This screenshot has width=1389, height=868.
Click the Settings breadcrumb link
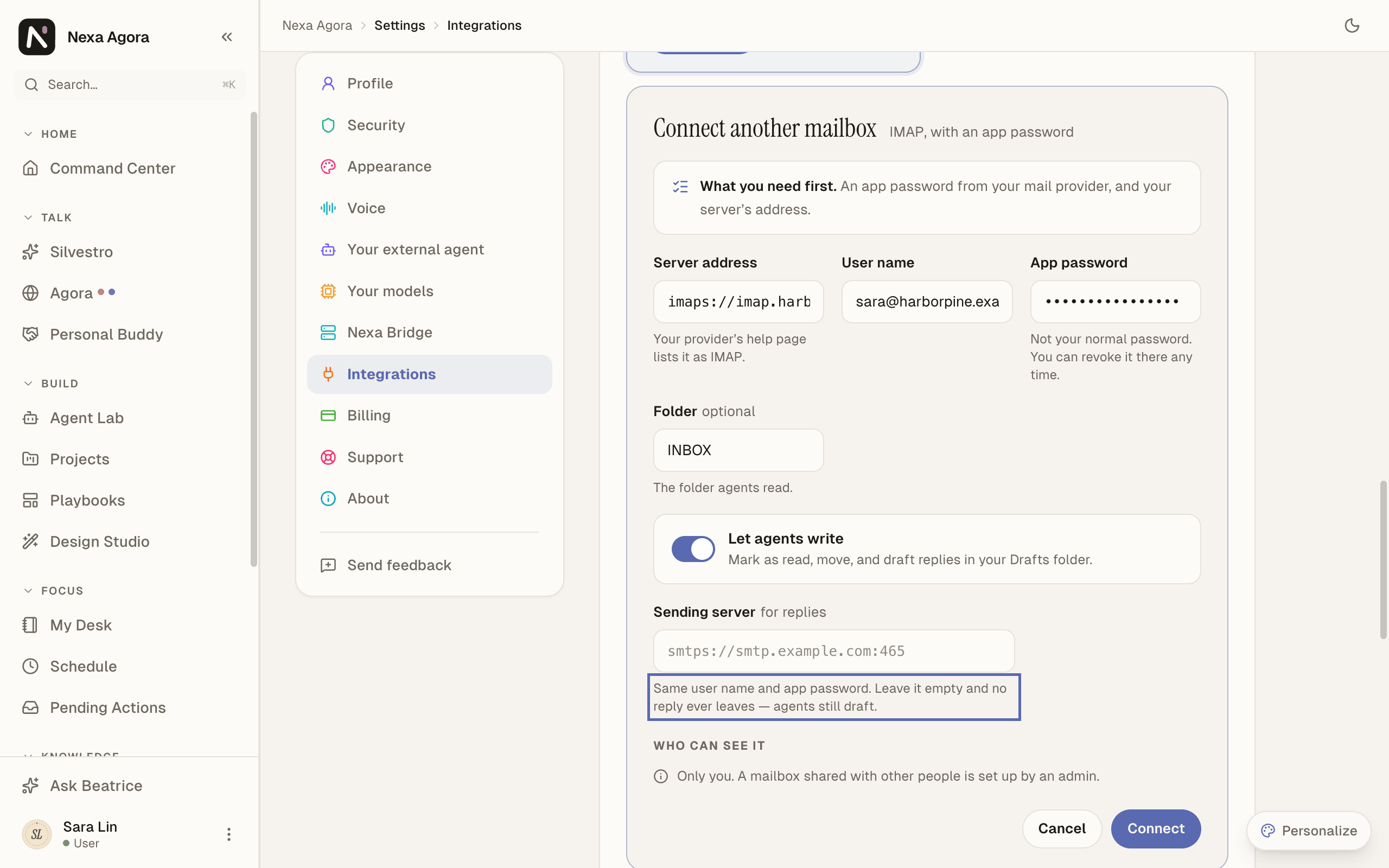tap(399, 25)
